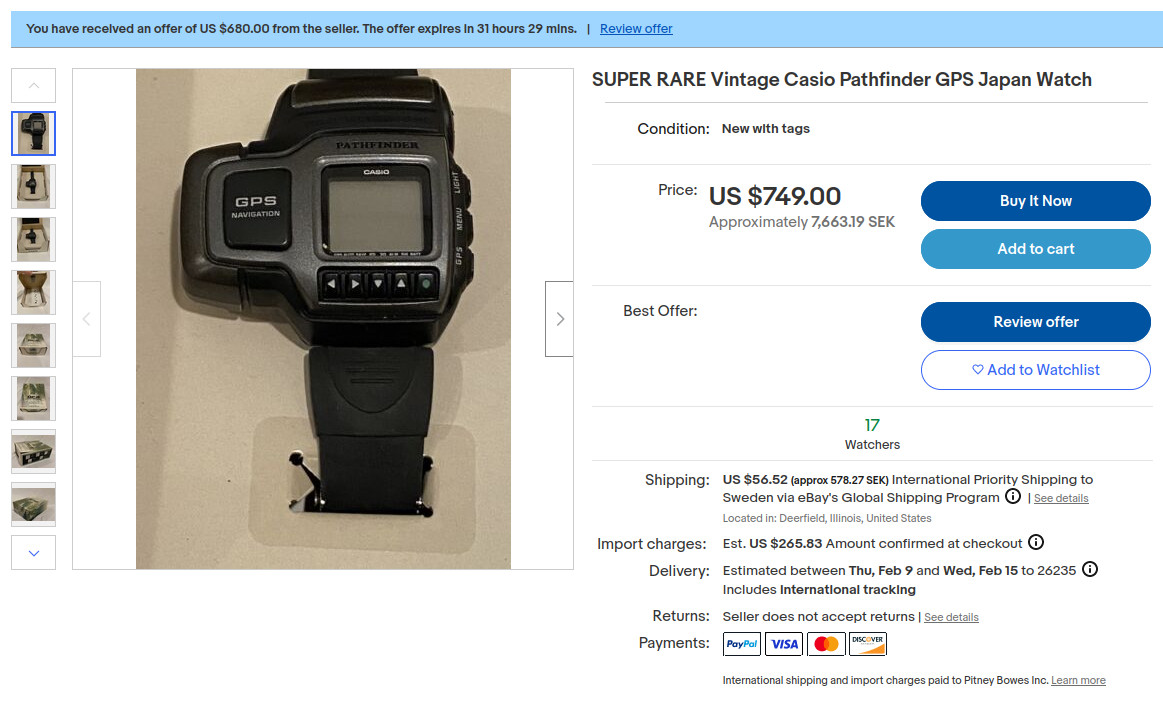Click the Discover payment icon
Image resolution: width=1163 pixels, height=701 pixels.
868,644
